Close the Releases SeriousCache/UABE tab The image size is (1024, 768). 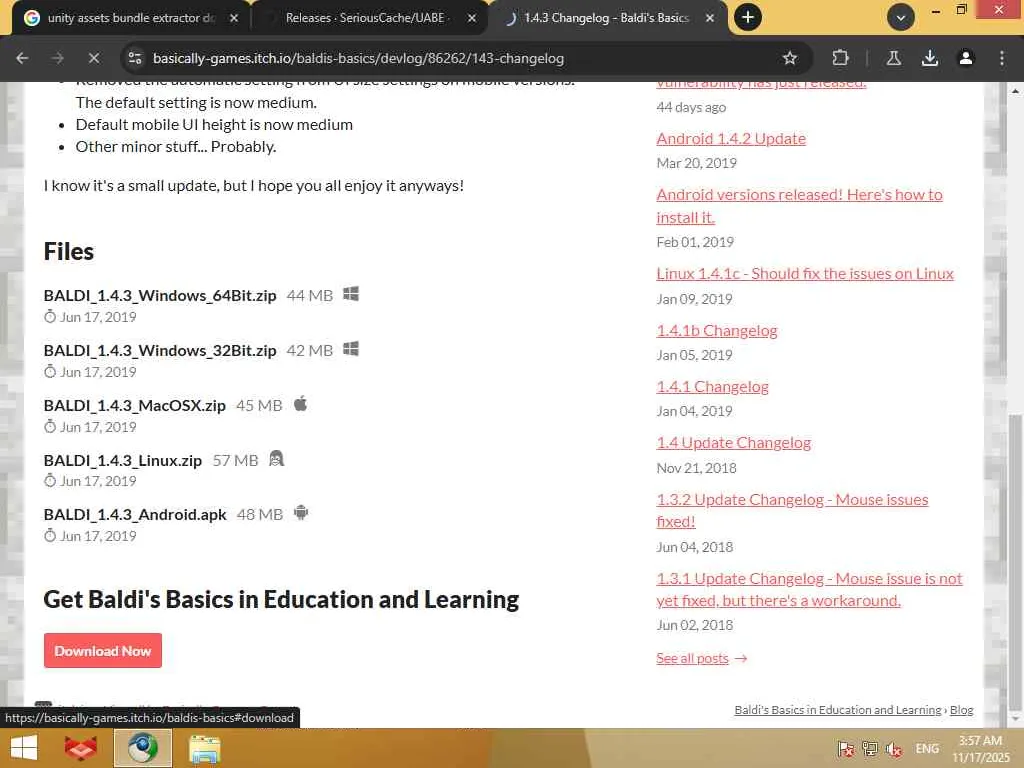tap(472, 18)
